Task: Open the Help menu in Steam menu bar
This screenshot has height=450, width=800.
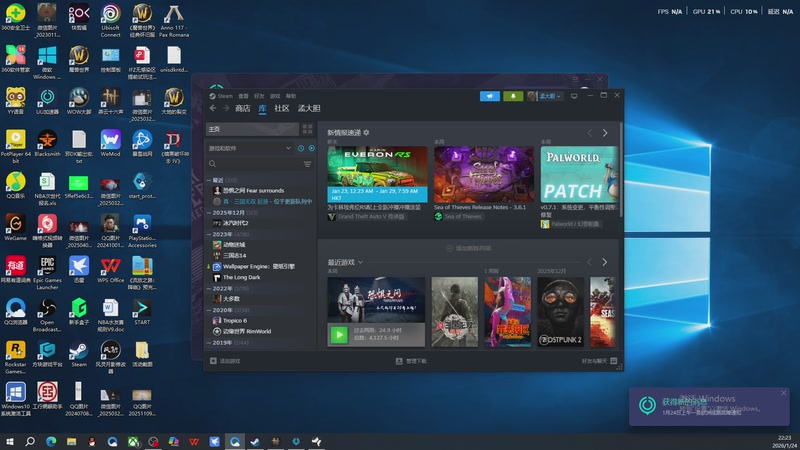Action: (x=291, y=96)
